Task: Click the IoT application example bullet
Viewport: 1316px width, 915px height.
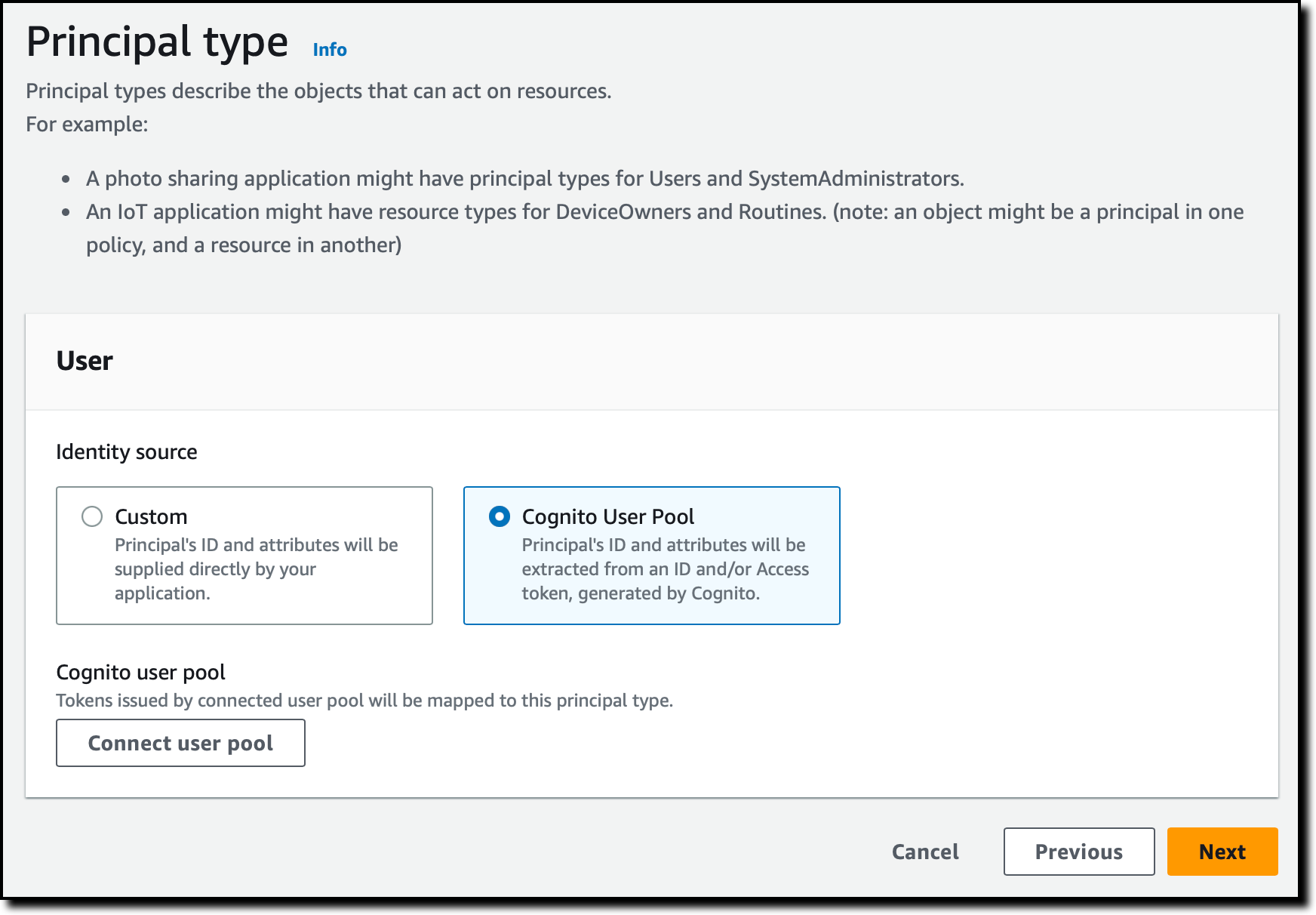Action: tap(665, 228)
